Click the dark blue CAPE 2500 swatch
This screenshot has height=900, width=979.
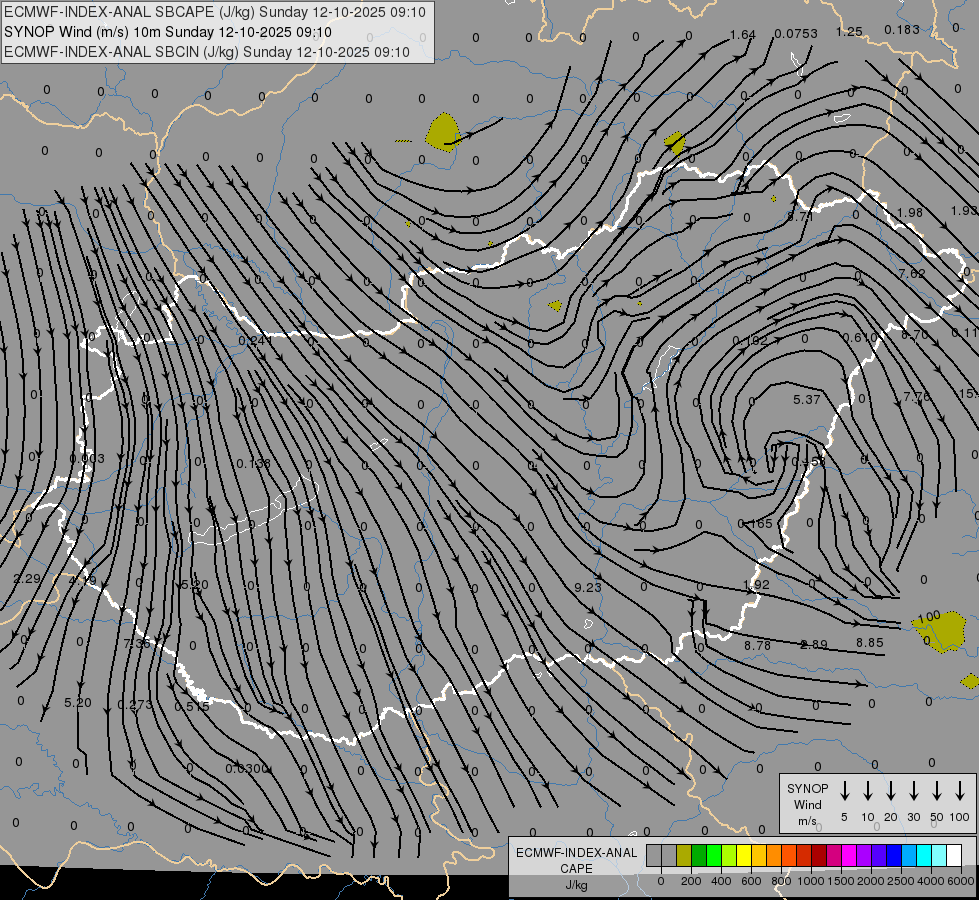tap(894, 855)
